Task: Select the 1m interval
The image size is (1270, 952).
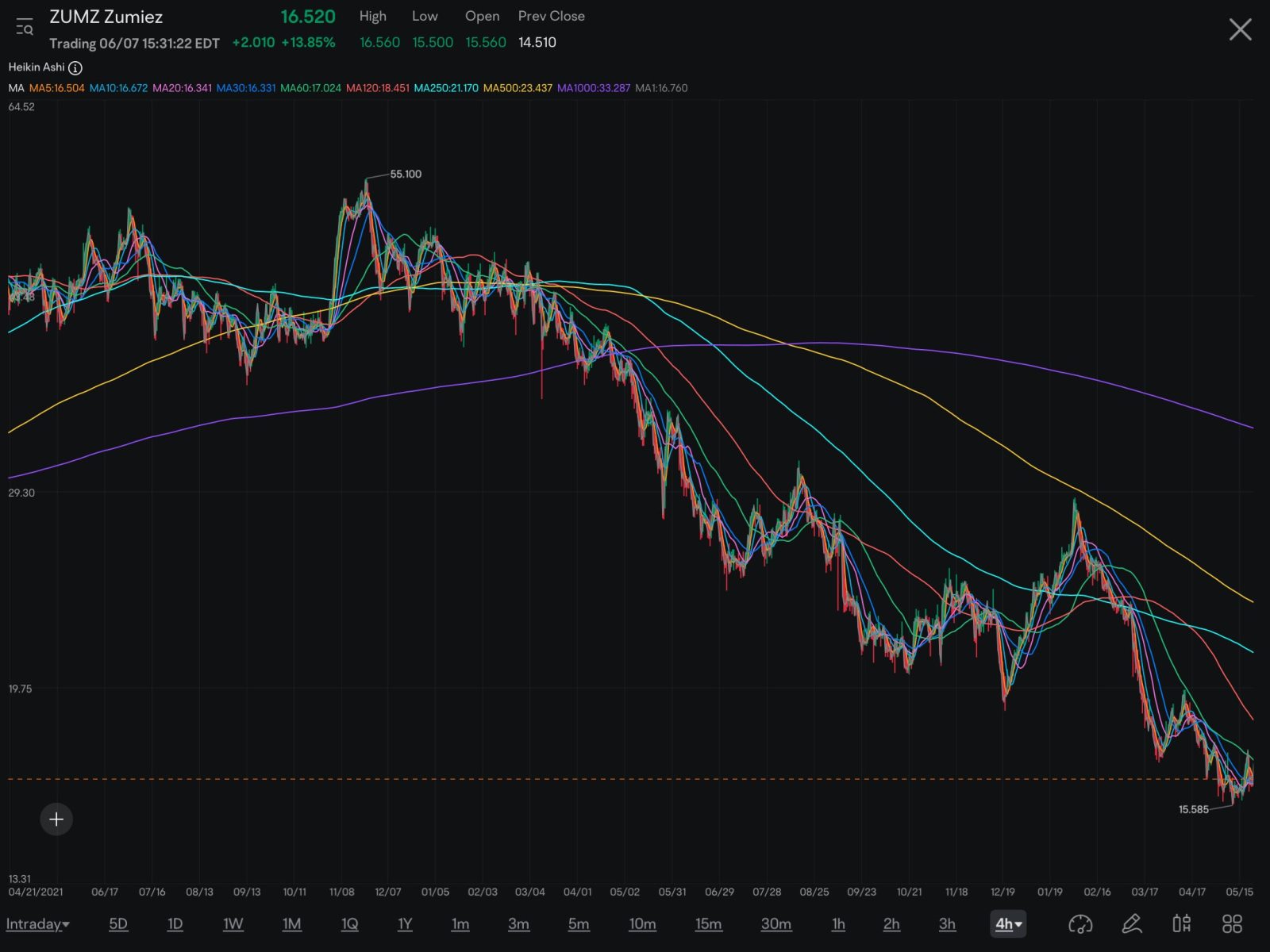Action: pos(460,924)
